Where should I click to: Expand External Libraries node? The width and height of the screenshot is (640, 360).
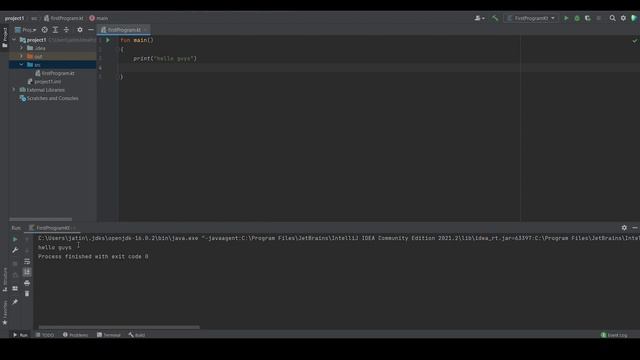point(14,90)
